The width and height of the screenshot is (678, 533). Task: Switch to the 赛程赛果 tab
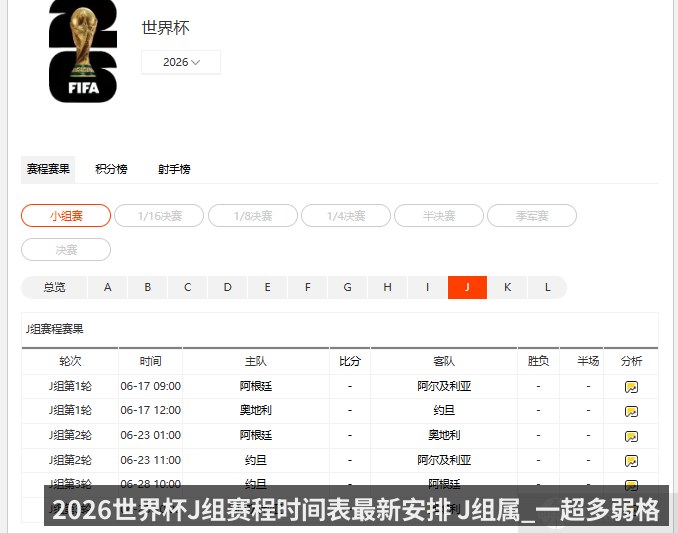48,169
